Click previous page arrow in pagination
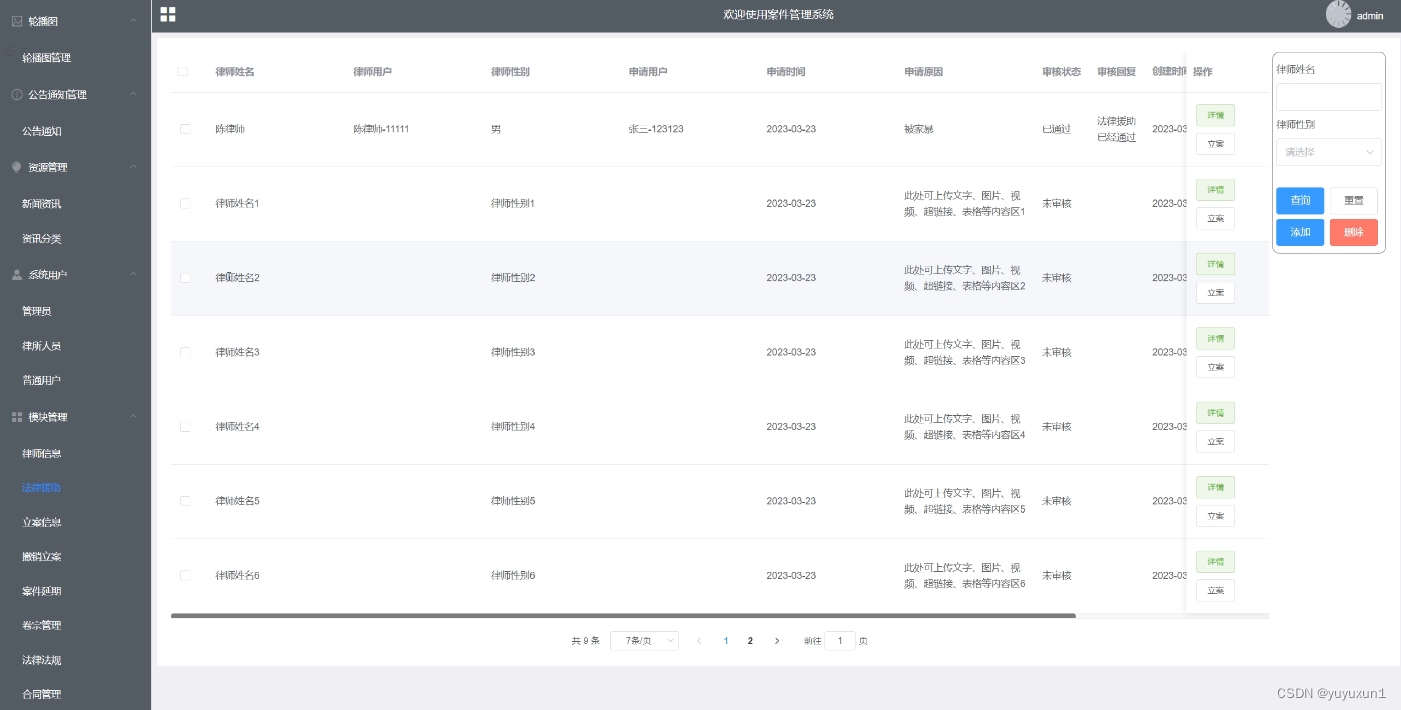1401x710 pixels. coord(699,641)
